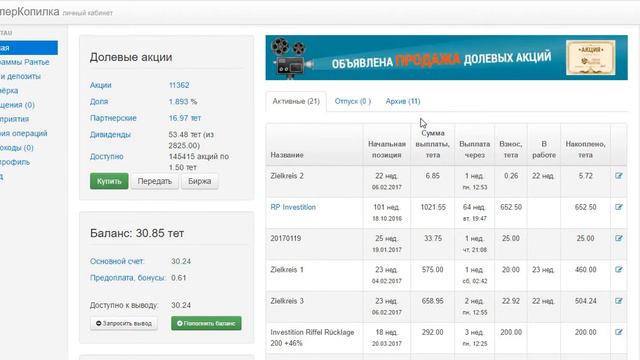Click the 1021.55 payout amount cell

point(433,207)
